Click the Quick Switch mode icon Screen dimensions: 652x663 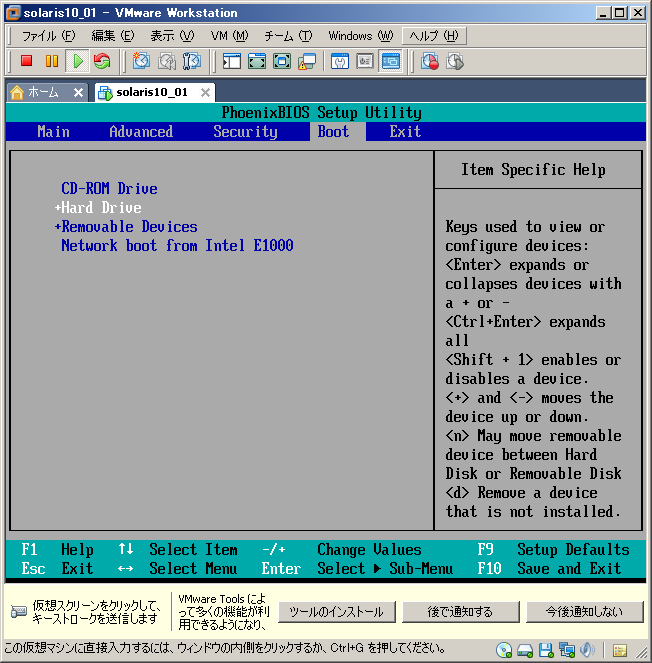pyautogui.click(x=257, y=61)
